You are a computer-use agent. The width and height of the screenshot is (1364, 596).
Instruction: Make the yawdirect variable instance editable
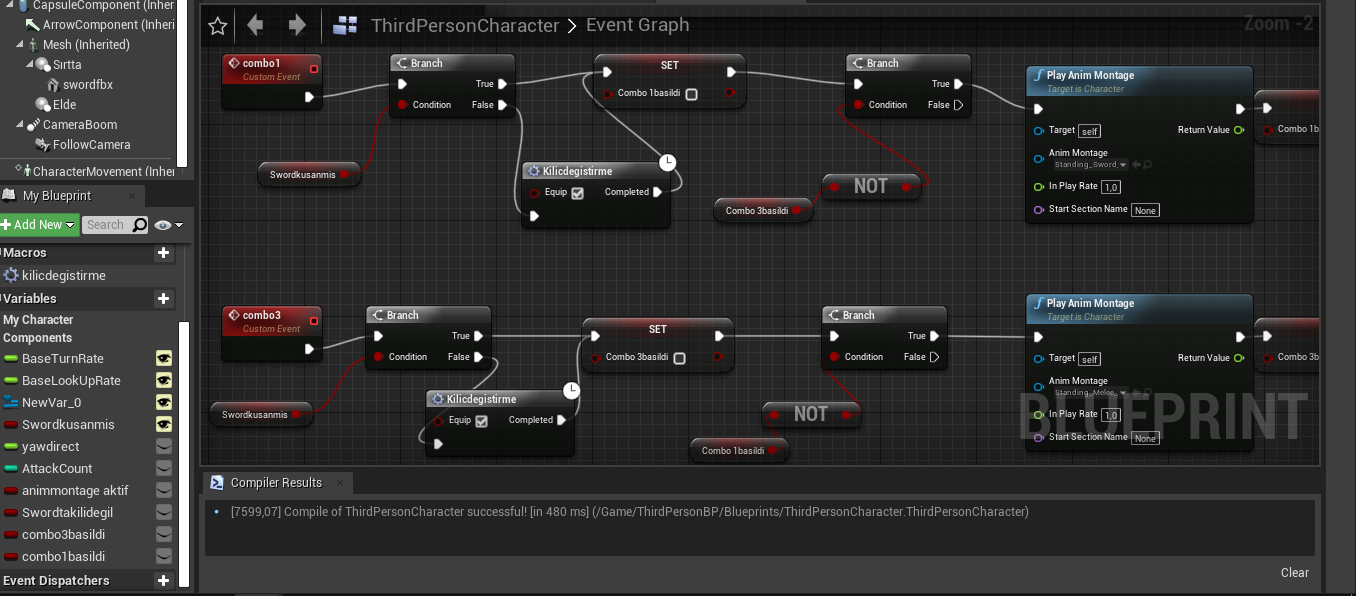[x=165, y=446]
